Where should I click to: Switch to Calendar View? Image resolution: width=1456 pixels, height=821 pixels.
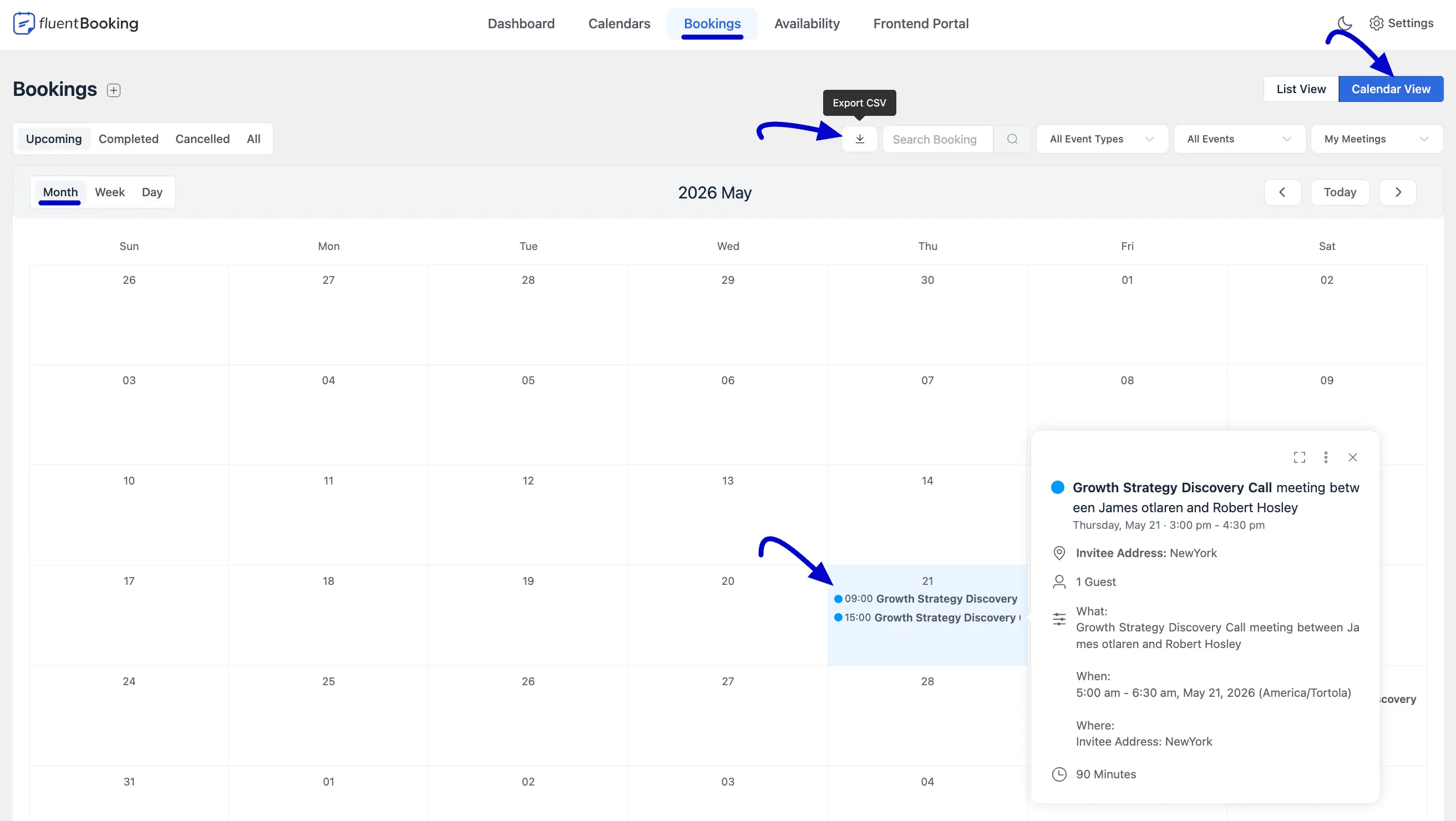click(x=1391, y=89)
